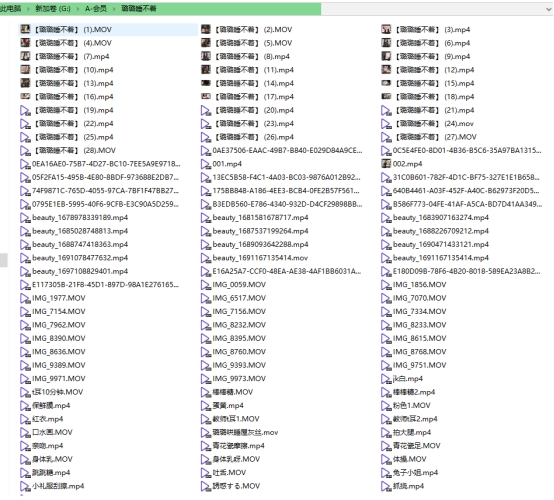Expand the chevron after 新加卷 (G:) in breadcrumb
554x500 pixels.
click(78, 9)
